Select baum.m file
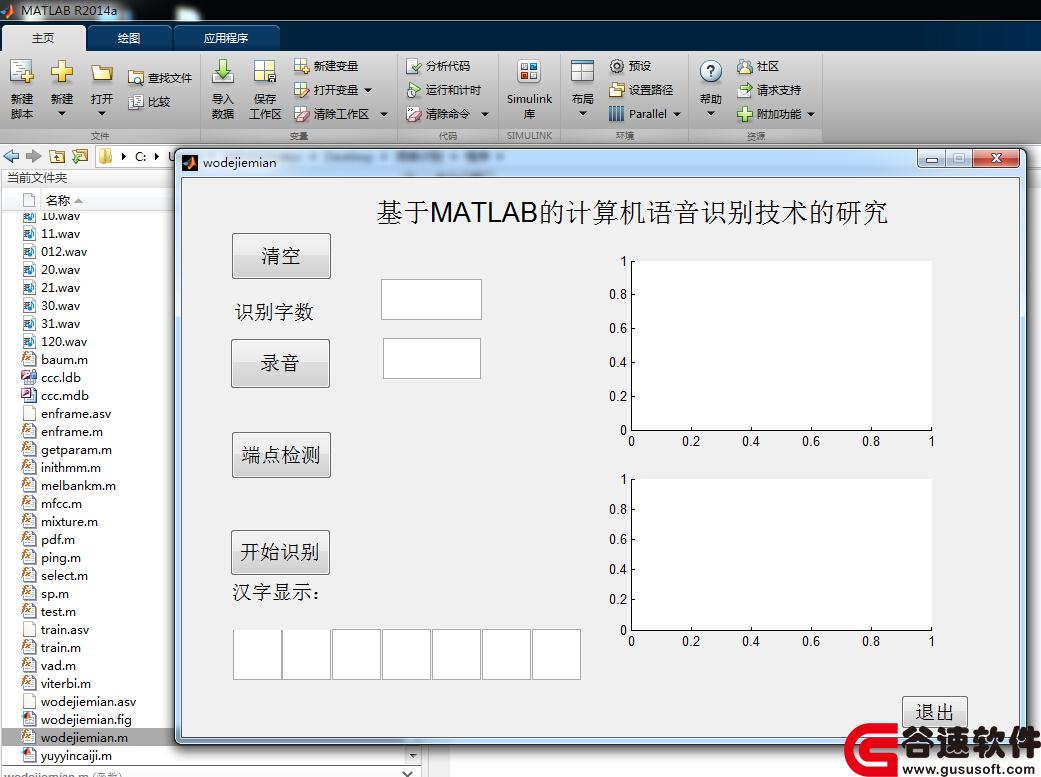Screen dimensions: 1041x777 (64, 359)
